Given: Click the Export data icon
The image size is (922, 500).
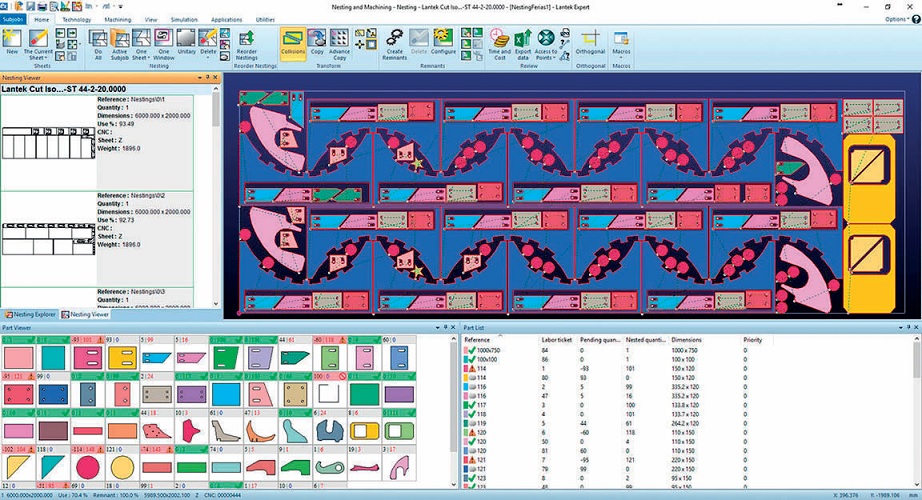Looking at the screenshot, I should (x=523, y=45).
